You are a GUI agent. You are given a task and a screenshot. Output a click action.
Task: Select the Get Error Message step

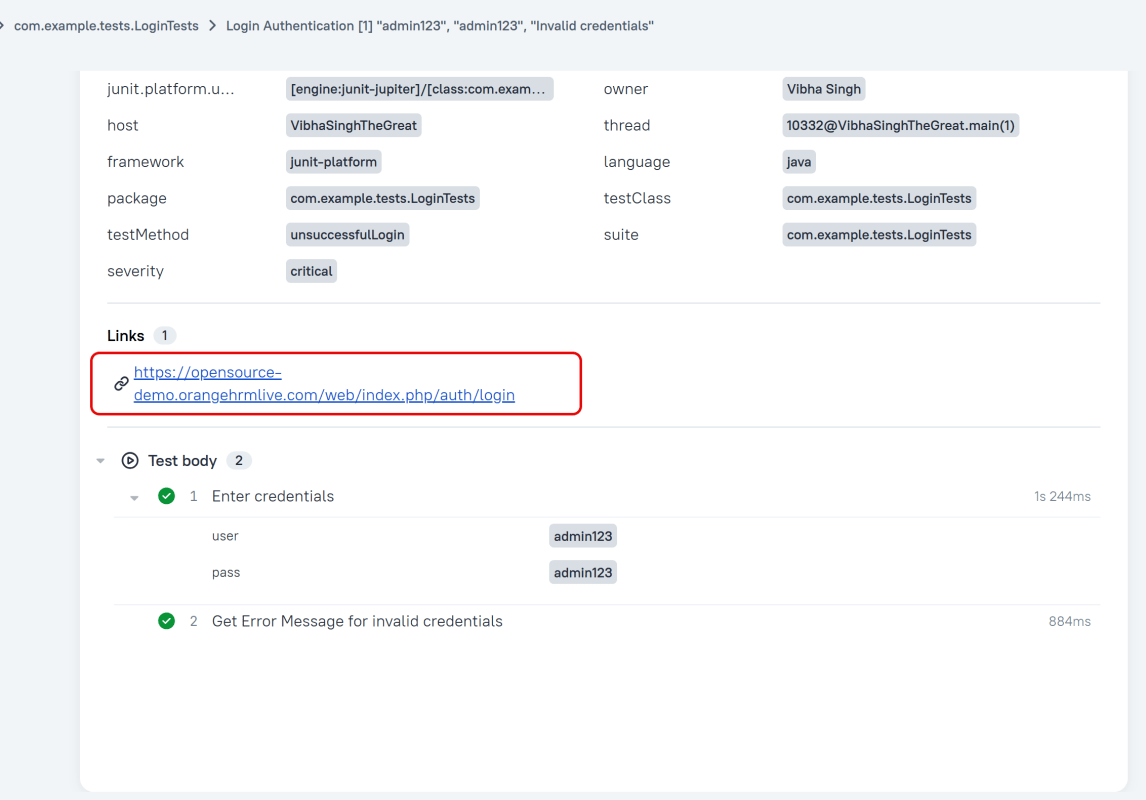[357, 621]
